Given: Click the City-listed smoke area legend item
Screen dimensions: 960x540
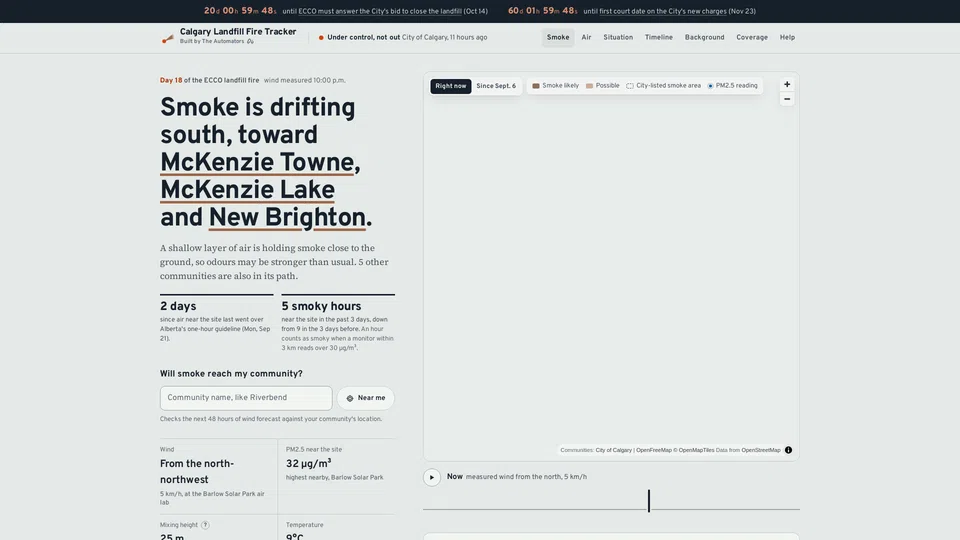Looking at the screenshot, I should point(663,86).
